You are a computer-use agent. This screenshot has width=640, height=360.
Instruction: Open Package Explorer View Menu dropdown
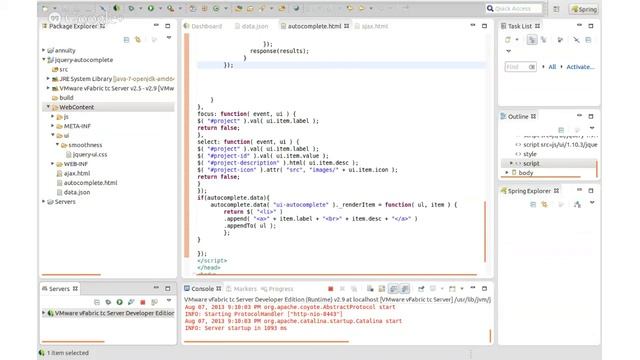tap(169, 38)
